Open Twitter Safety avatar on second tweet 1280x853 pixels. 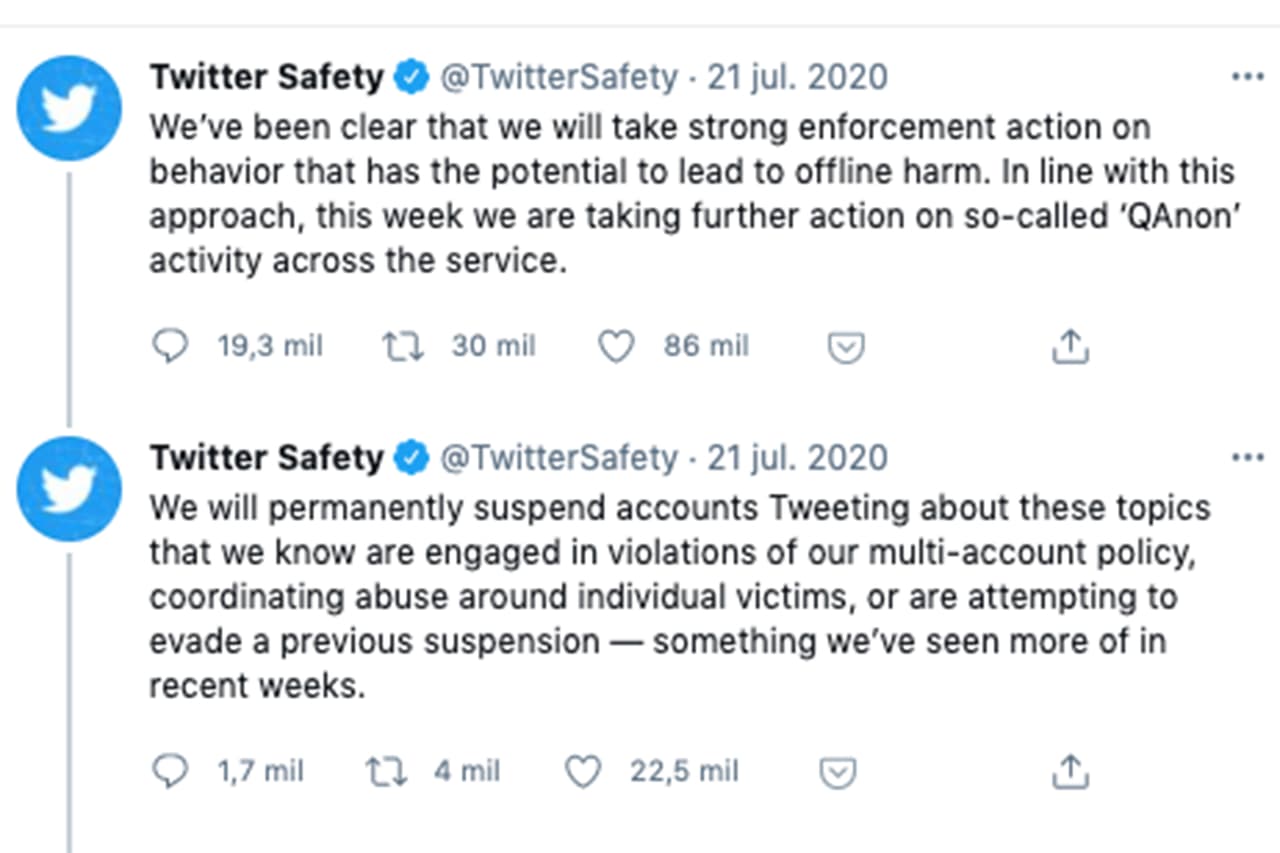pos(69,488)
